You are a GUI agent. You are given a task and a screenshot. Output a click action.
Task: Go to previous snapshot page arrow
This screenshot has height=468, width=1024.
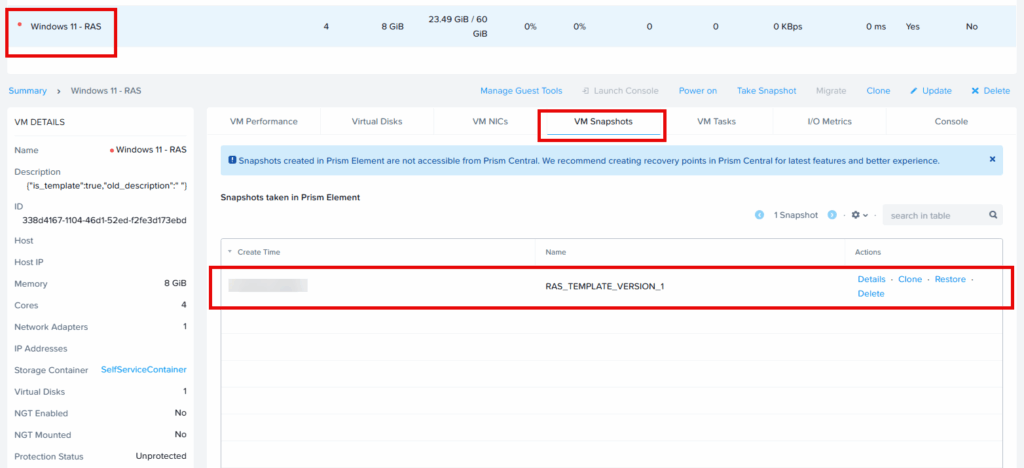click(760, 215)
